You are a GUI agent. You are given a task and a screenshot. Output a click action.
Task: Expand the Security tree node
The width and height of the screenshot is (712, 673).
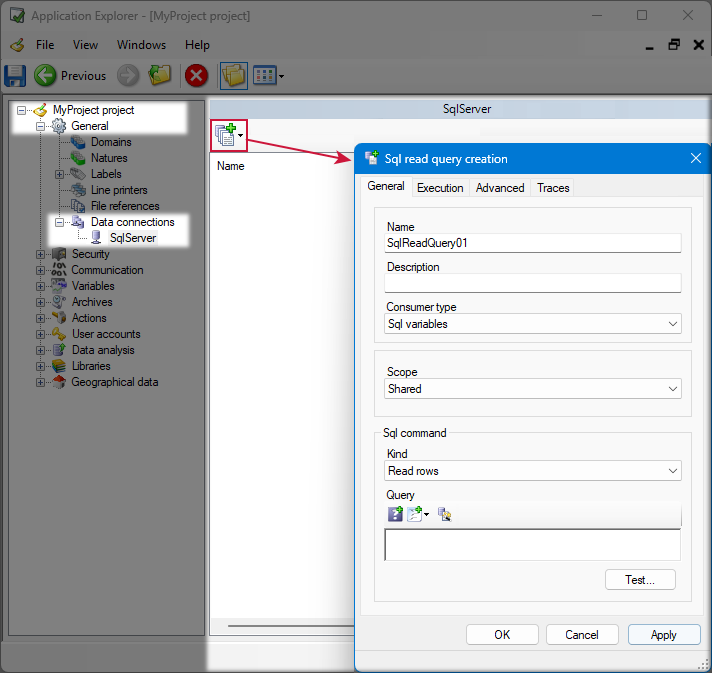click(x=41, y=254)
